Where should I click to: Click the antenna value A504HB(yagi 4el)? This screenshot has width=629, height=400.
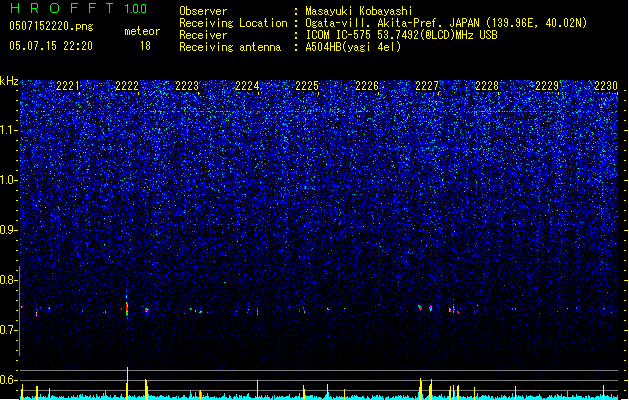tap(353, 47)
